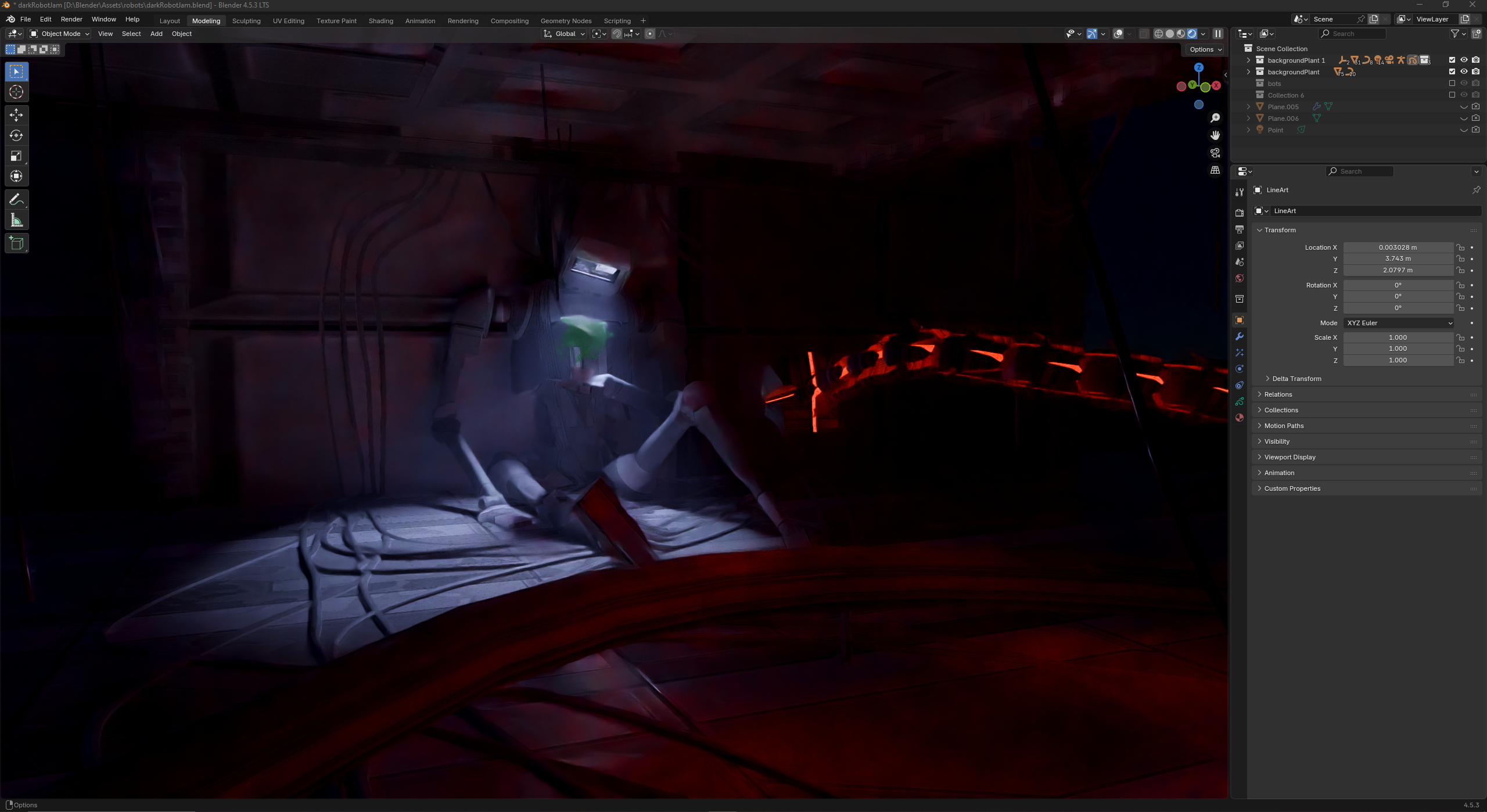The height and width of the screenshot is (812, 1487).
Task: Pick the Scale tool
Action: point(16,156)
